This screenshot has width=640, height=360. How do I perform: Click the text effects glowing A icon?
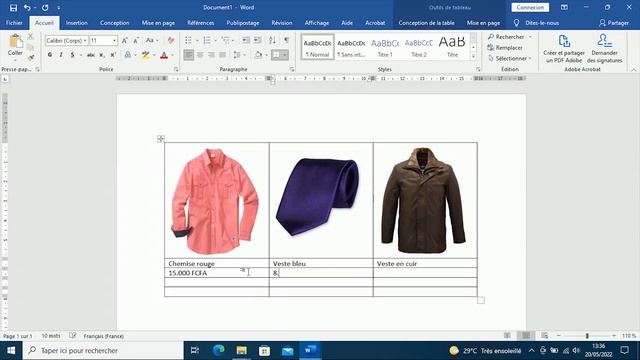click(128, 55)
